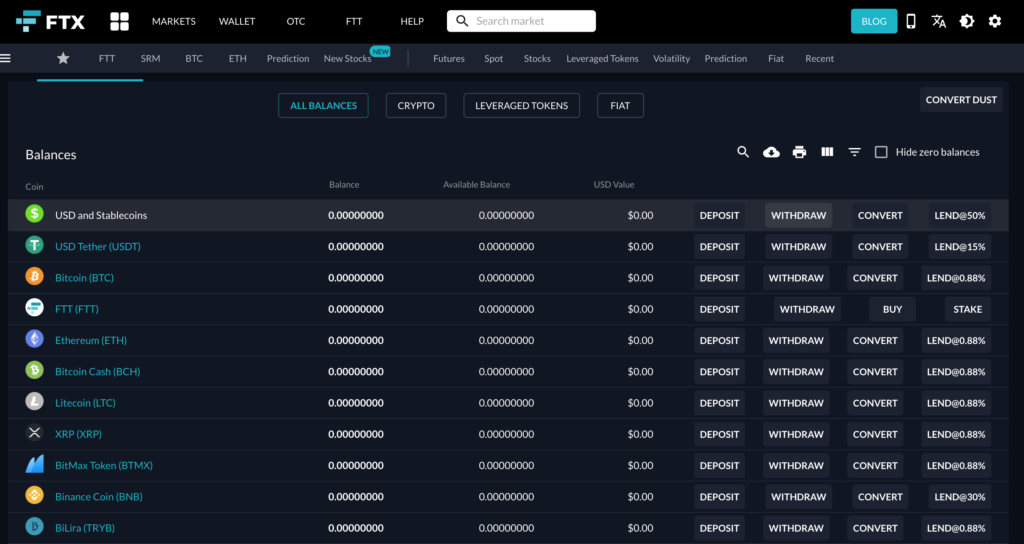The image size is (1024, 544).
Task: Open the language translate icon
Action: pos(938,21)
